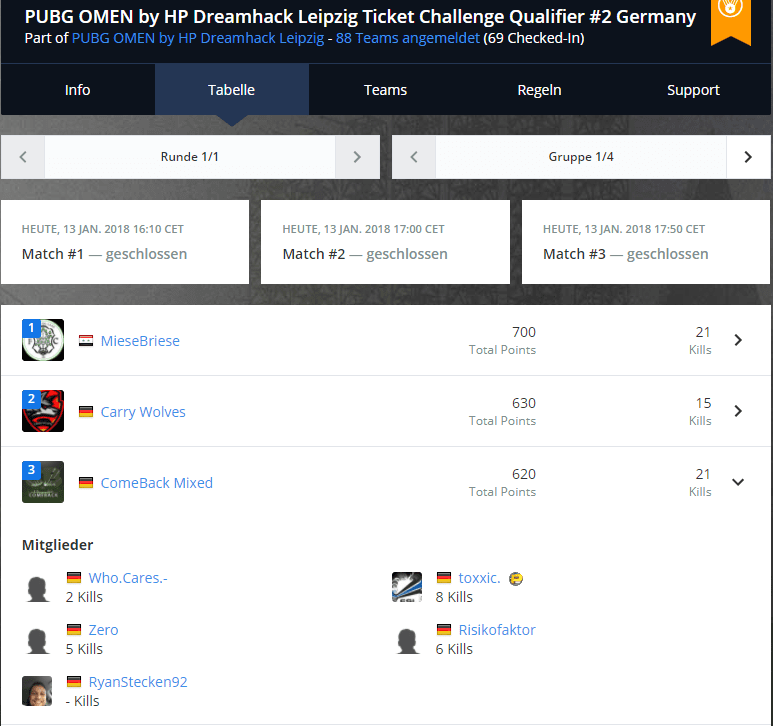Click the flag icon beside Risikofaktor

[x=444, y=629]
